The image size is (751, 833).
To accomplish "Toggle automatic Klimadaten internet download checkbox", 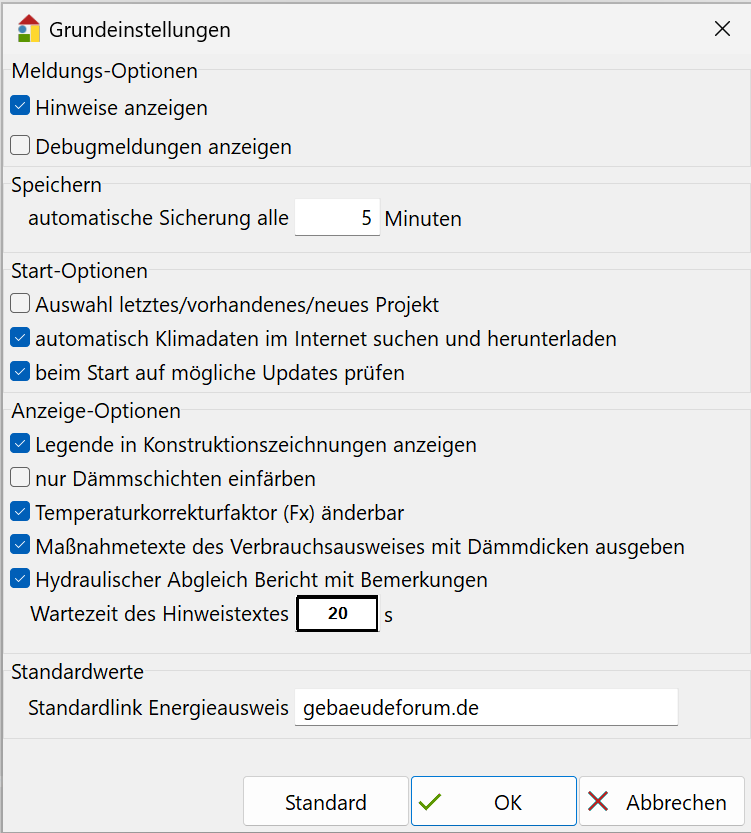I will (x=20, y=338).
